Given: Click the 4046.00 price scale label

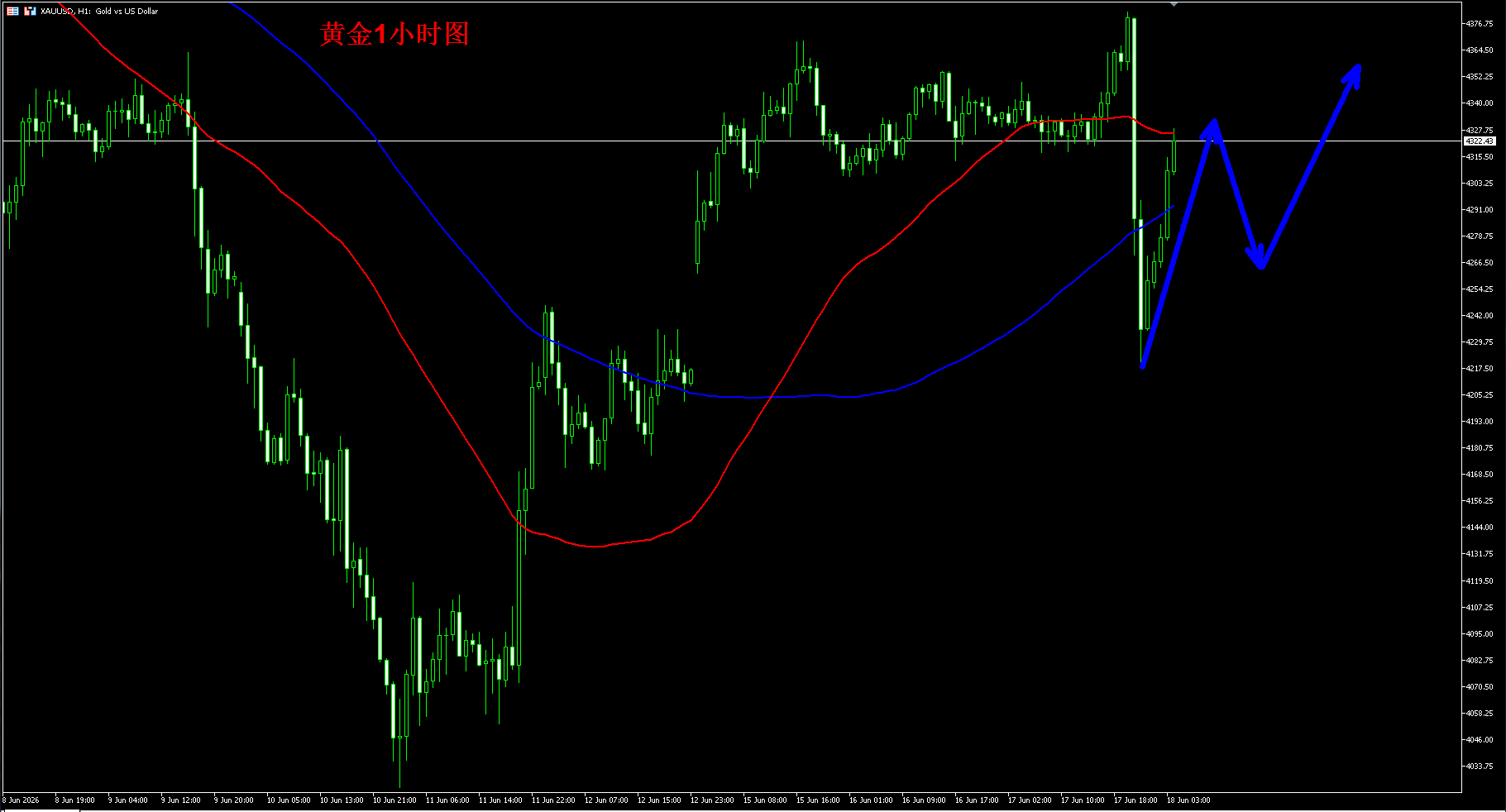Looking at the screenshot, I should [1480, 740].
